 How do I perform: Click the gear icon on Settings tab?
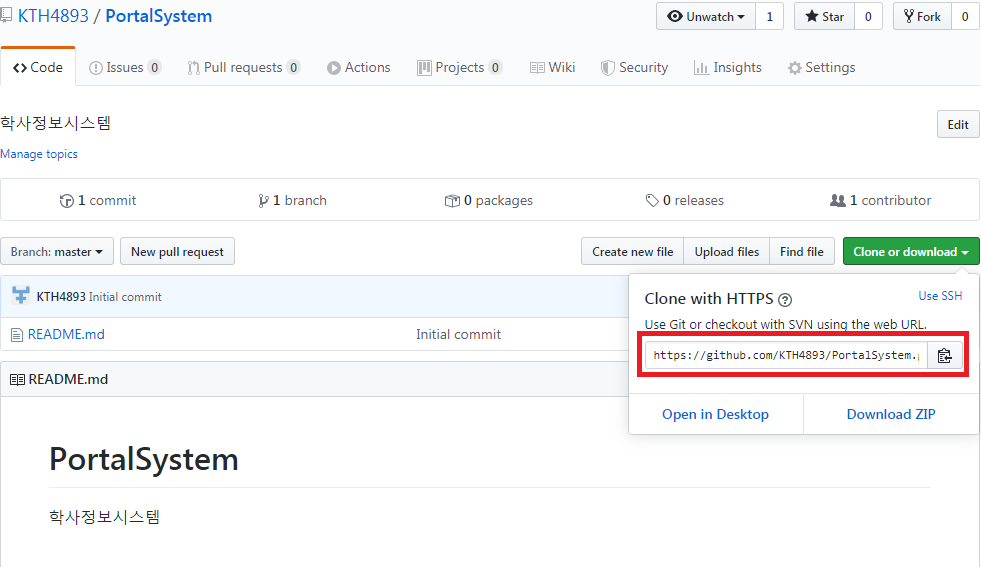point(795,68)
